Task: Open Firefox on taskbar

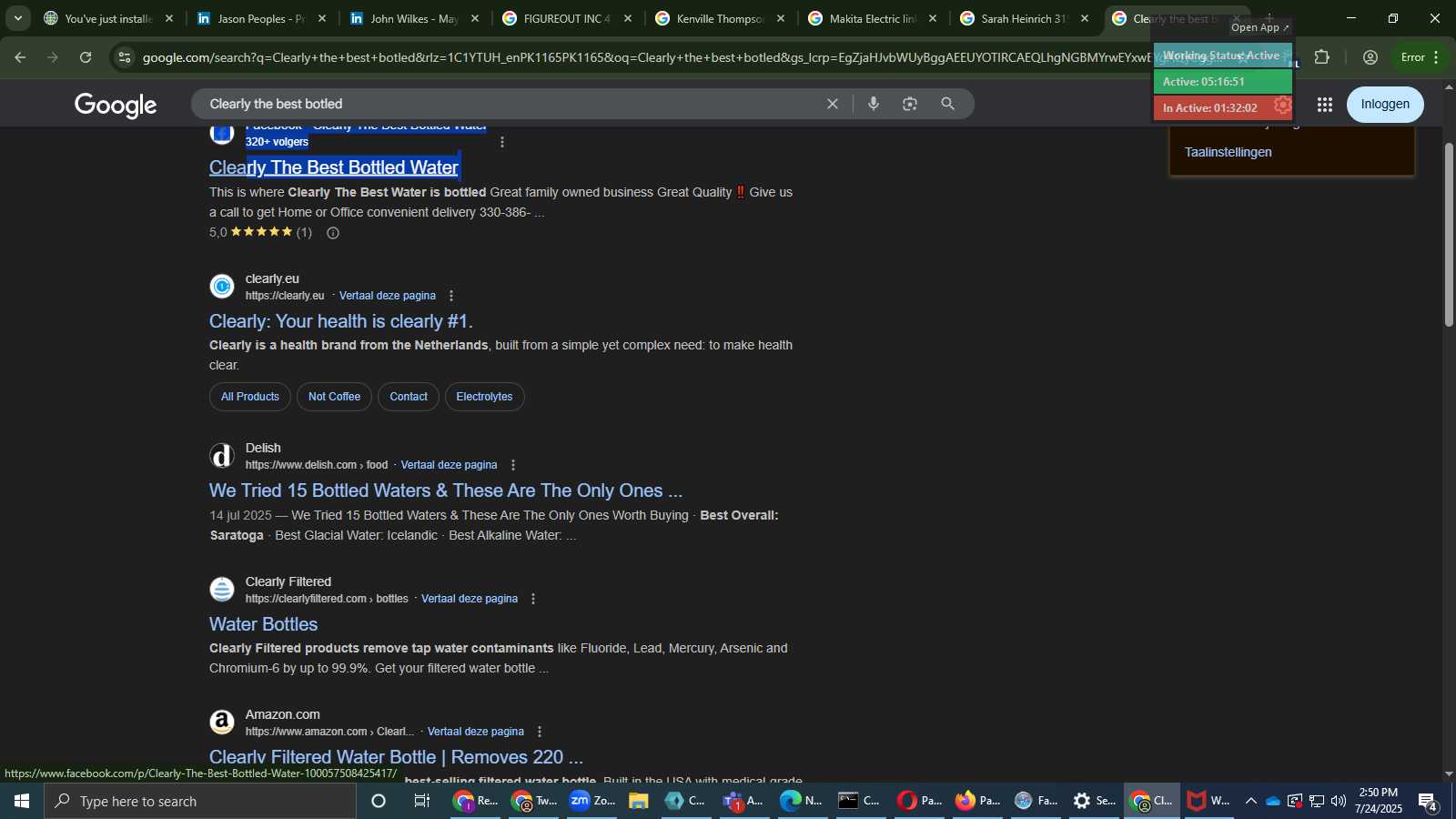Action: [978, 801]
